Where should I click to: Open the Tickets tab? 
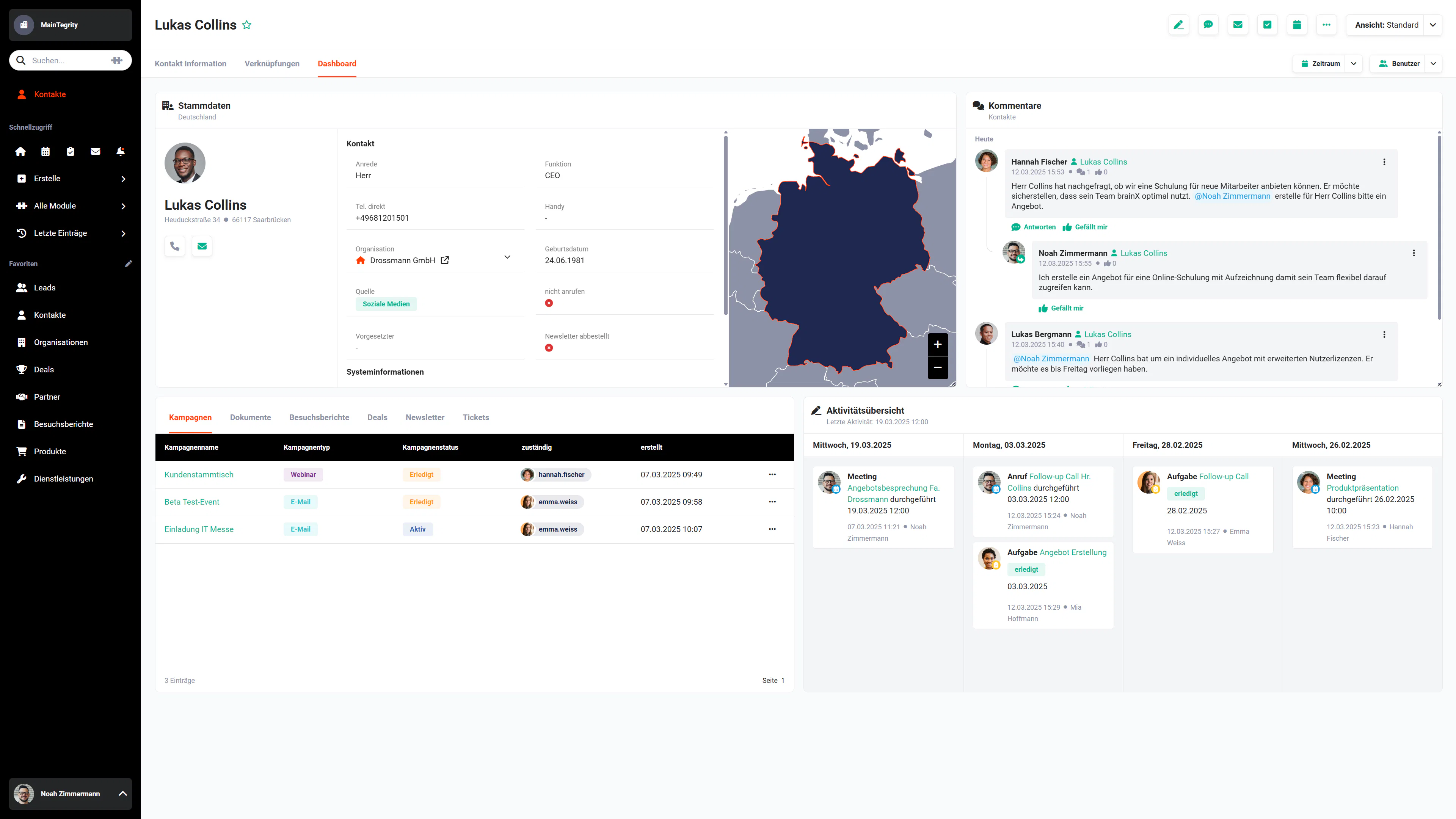(476, 418)
